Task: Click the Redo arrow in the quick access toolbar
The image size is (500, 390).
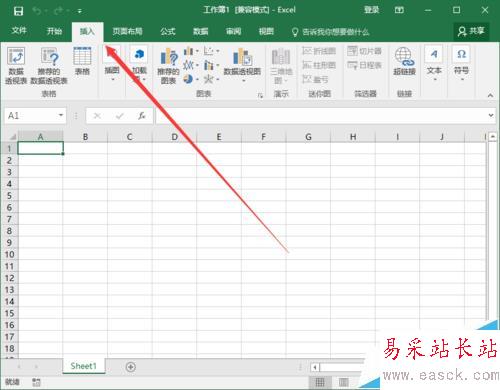Action: [x=58, y=11]
